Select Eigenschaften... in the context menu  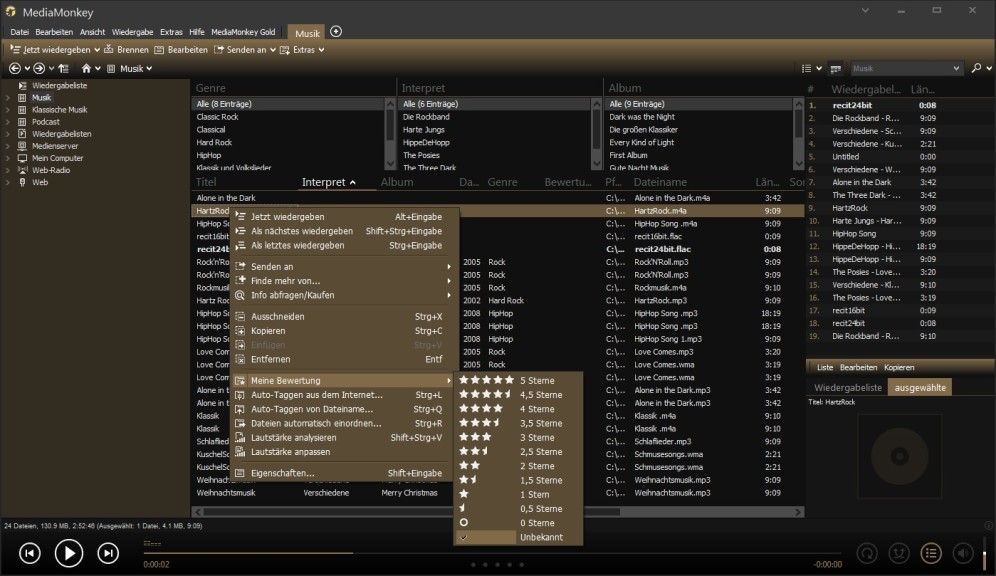pyautogui.click(x=282, y=473)
